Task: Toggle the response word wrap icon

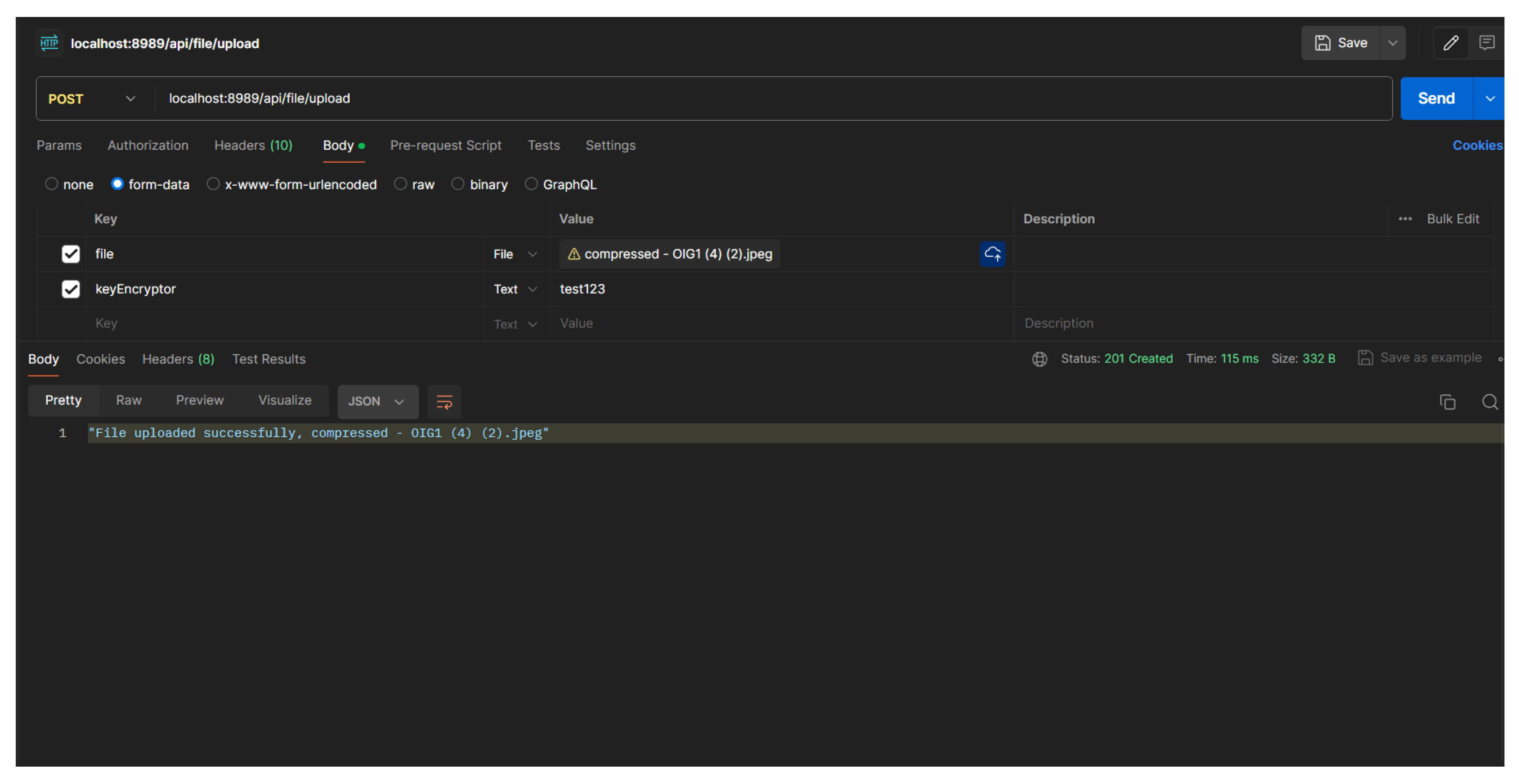Action: 444,402
